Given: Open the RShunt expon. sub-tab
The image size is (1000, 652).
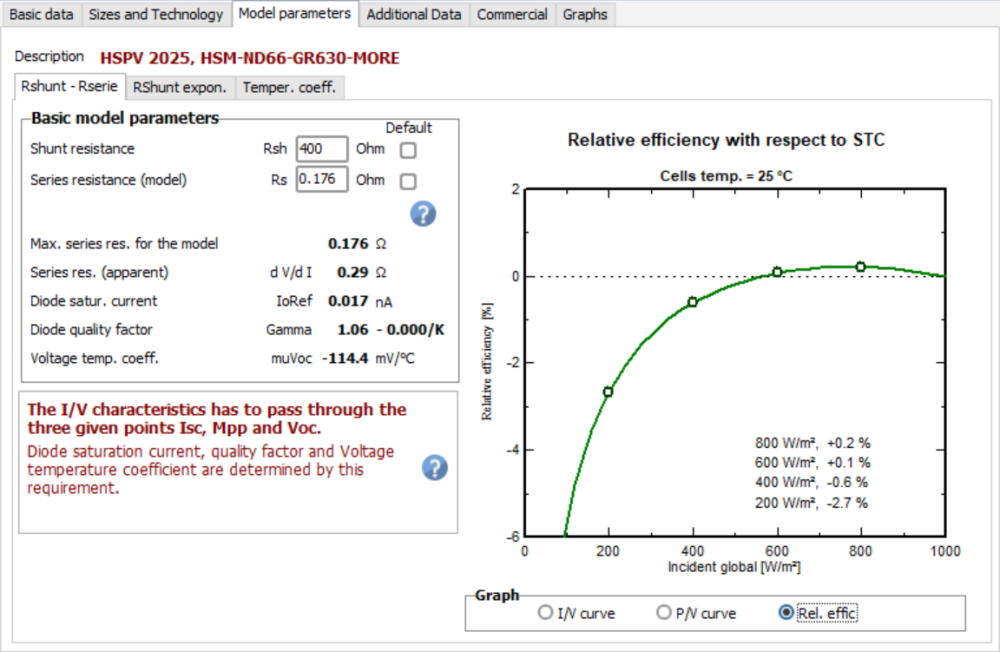Looking at the screenshot, I should tap(180, 87).
